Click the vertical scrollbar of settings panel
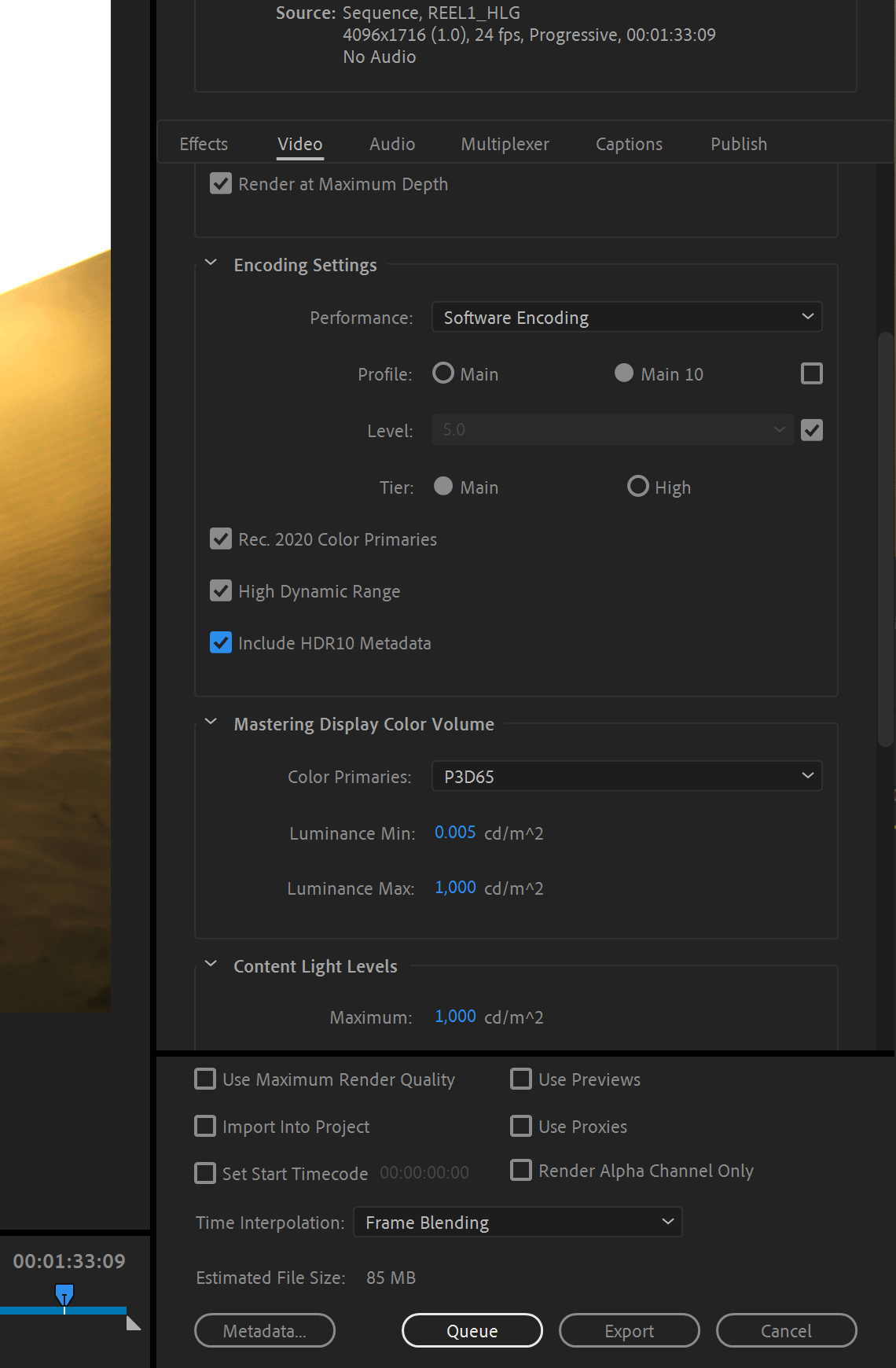This screenshot has width=896, height=1368. click(x=886, y=539)
